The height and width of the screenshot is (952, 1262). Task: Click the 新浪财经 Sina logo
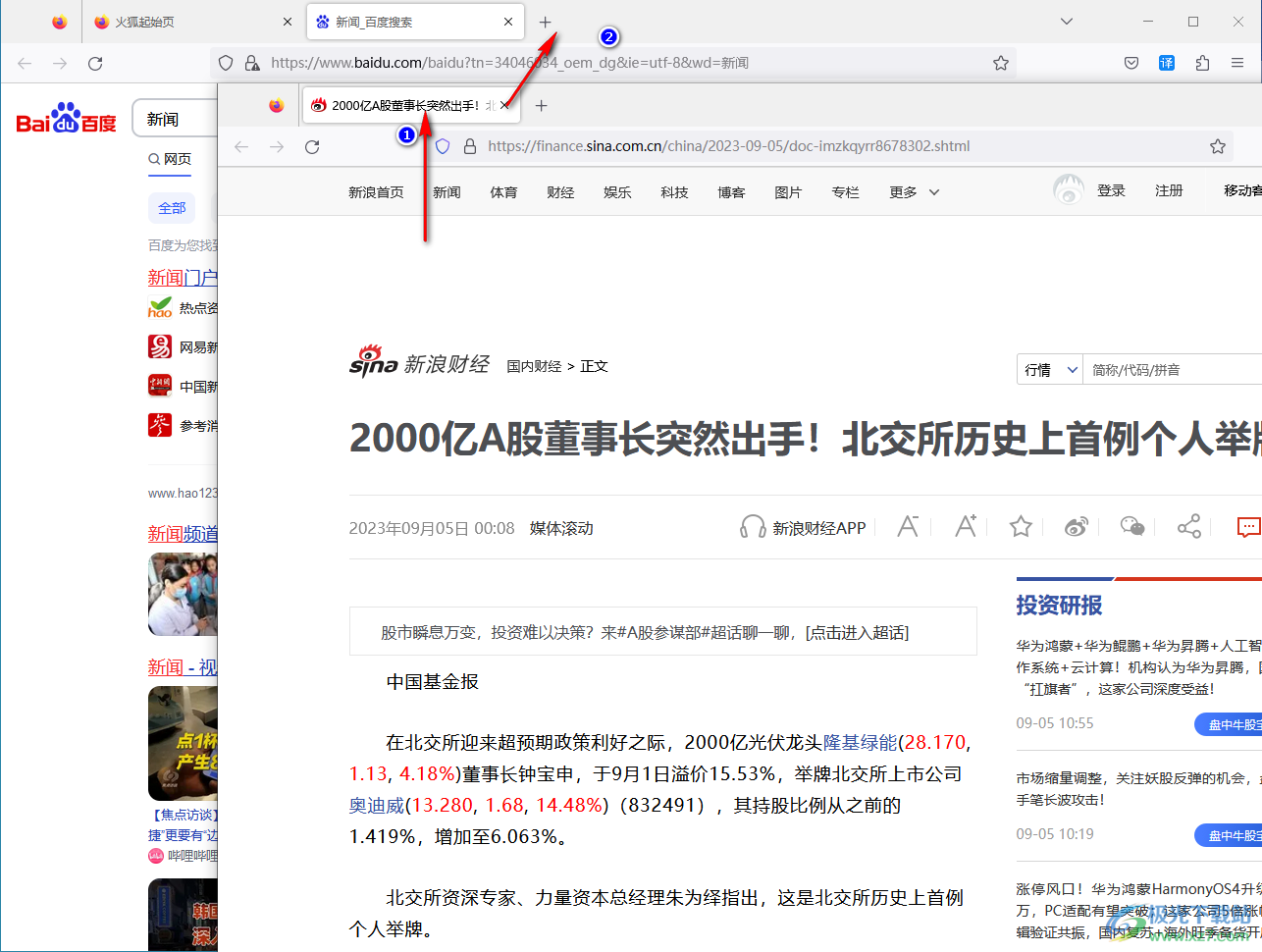coord(419,362)
